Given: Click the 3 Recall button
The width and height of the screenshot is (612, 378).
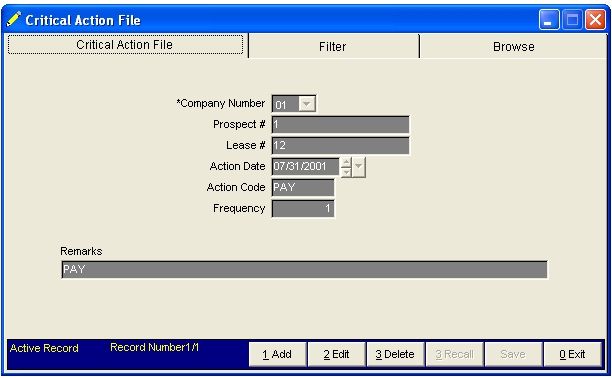Looking at the screenshot, I should click(x=454, y=354).
